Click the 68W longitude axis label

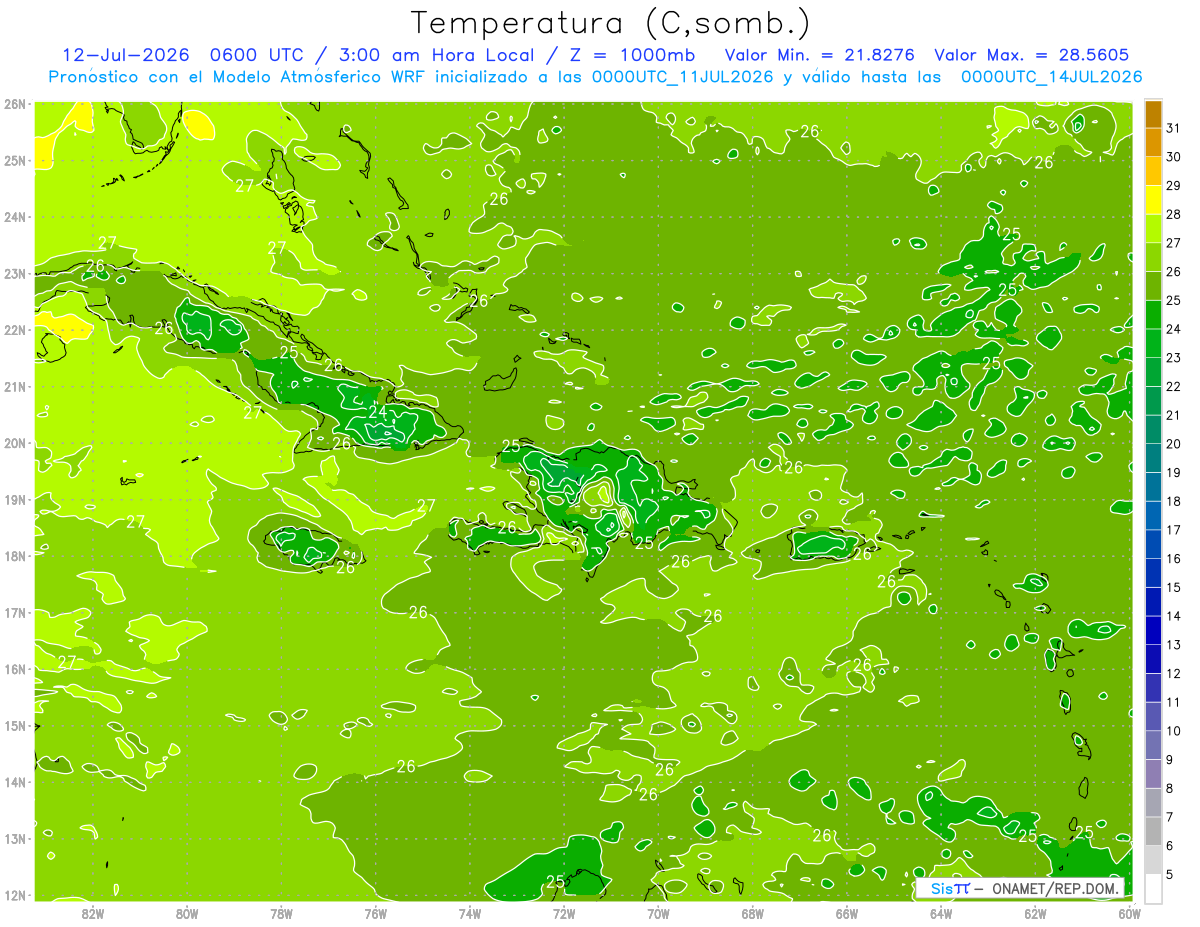[753, 914]
